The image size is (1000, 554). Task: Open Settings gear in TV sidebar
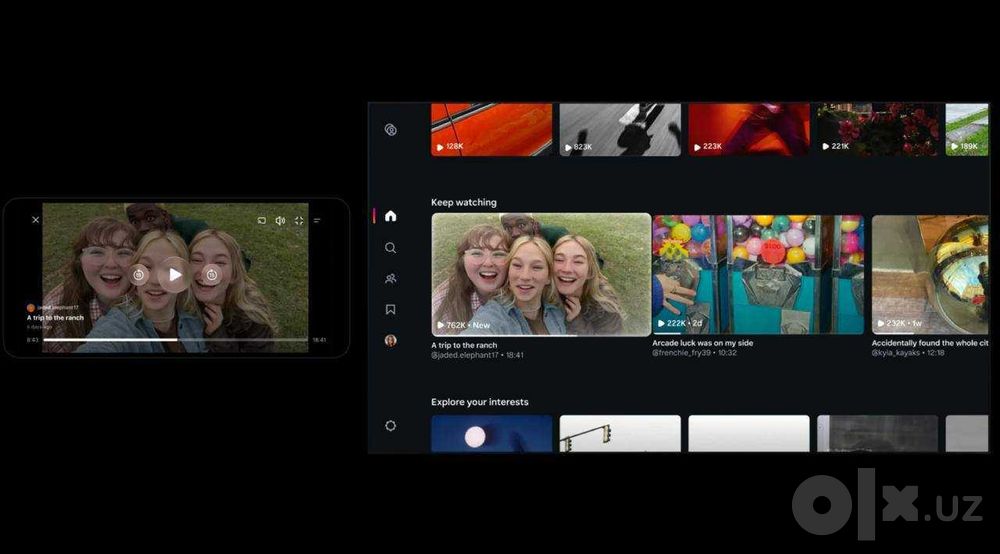(391, 426)
